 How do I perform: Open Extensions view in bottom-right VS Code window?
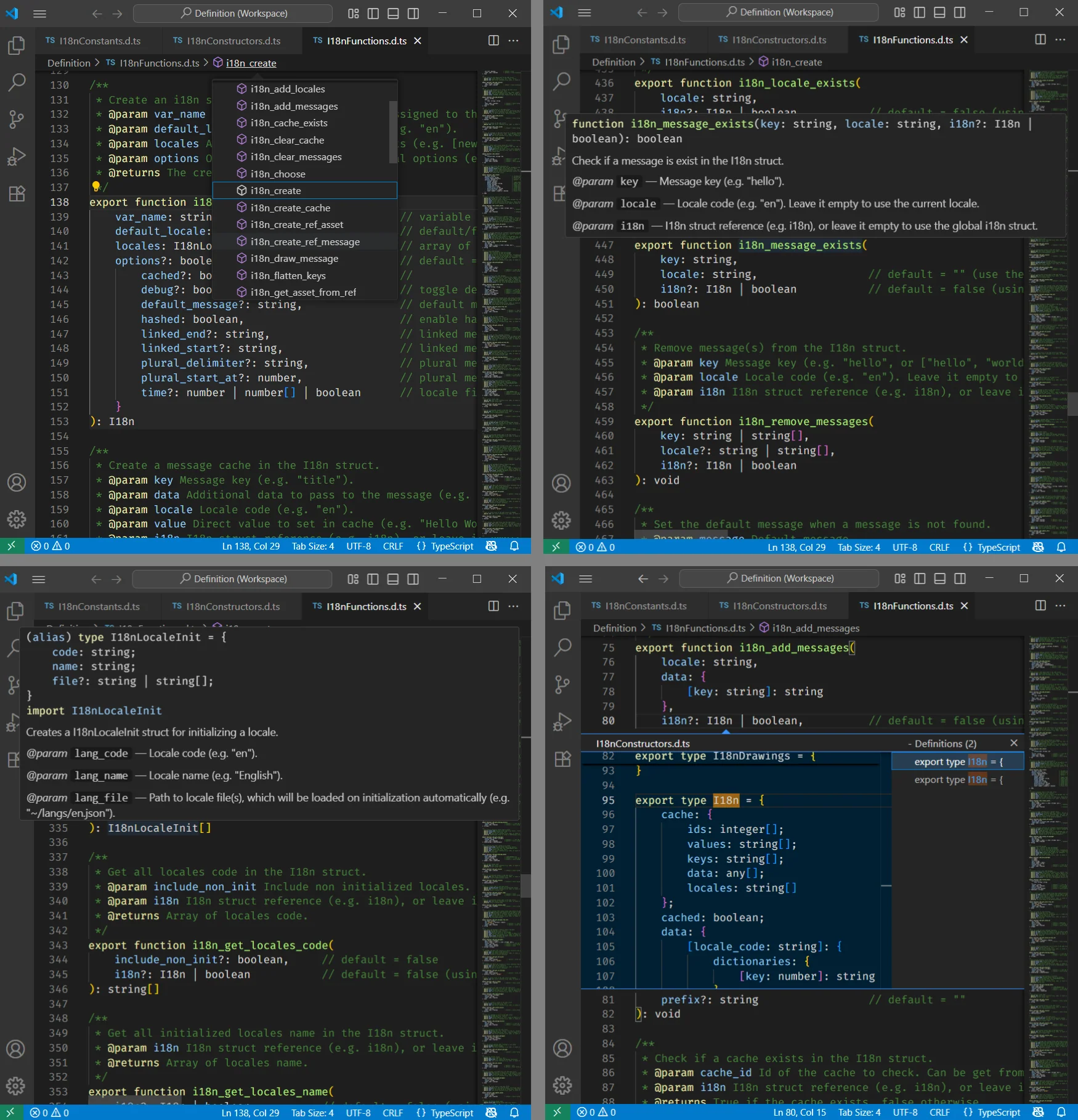pyautogui.click(x=562, y=759)
